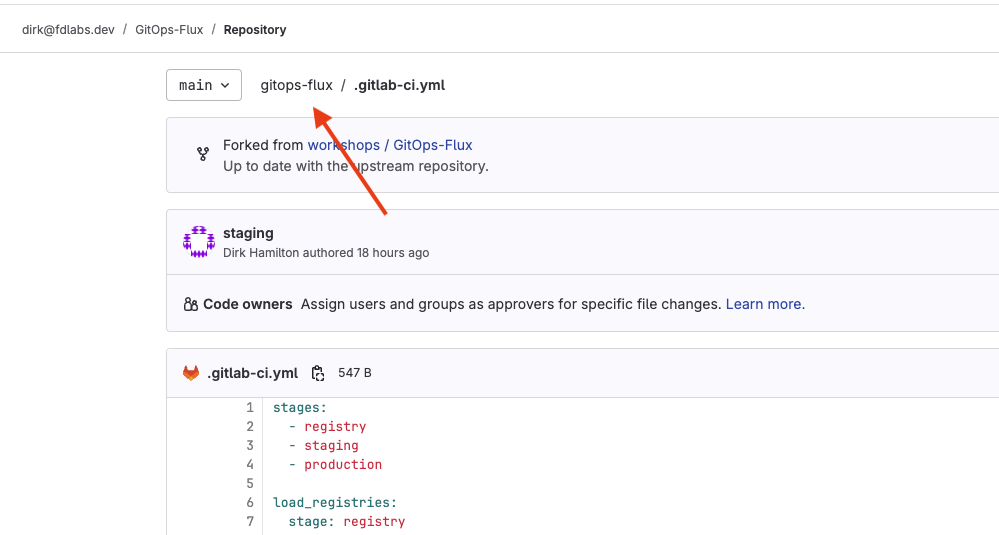The height and width of the screenshot is (535, 999).
Task: Select line number 5
Action: 250,483
